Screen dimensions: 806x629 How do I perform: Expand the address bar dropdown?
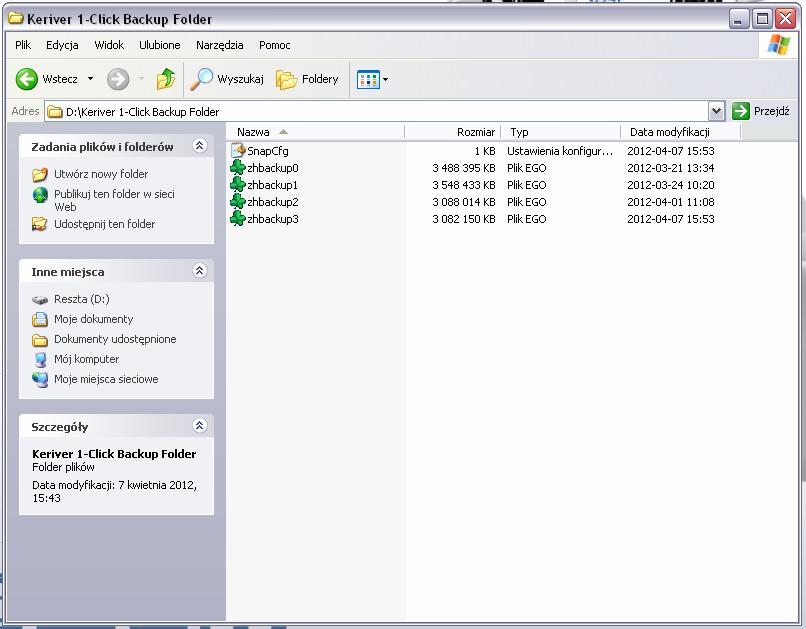point(716,111)
